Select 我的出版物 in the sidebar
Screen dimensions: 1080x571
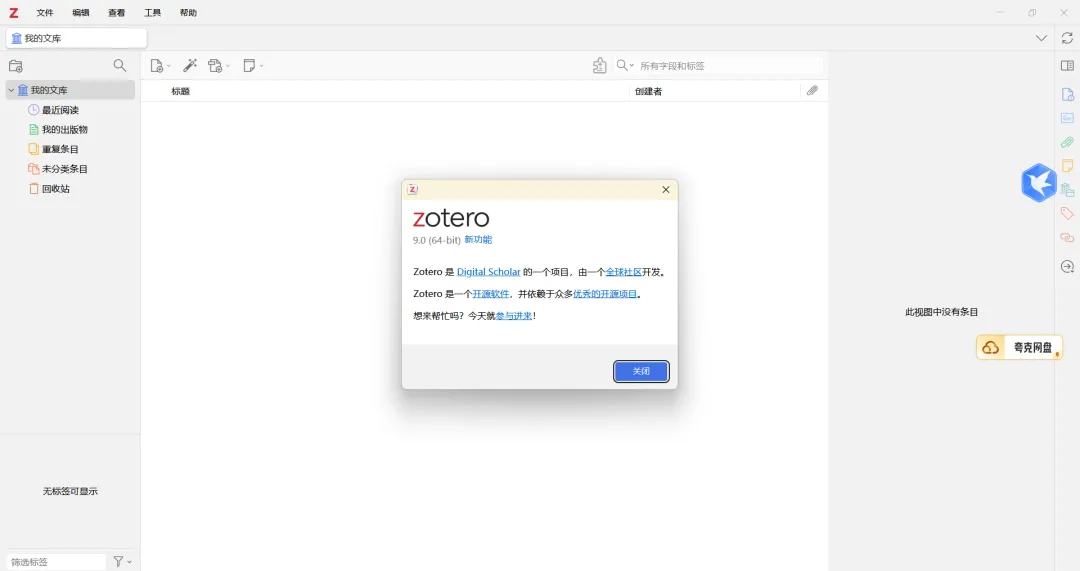pos(65,129)
